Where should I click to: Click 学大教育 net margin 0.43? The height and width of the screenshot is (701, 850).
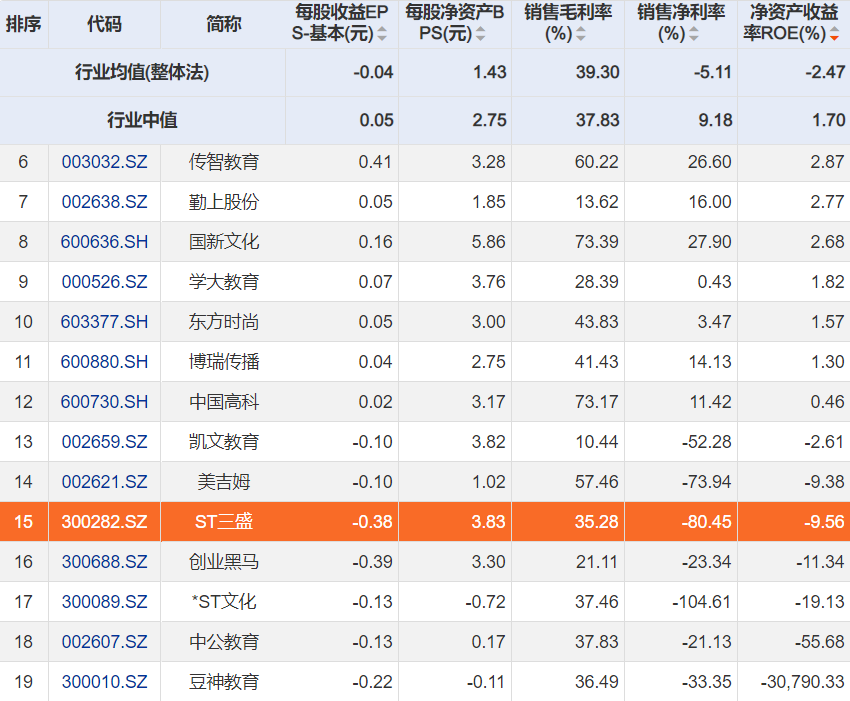[714, 282]
